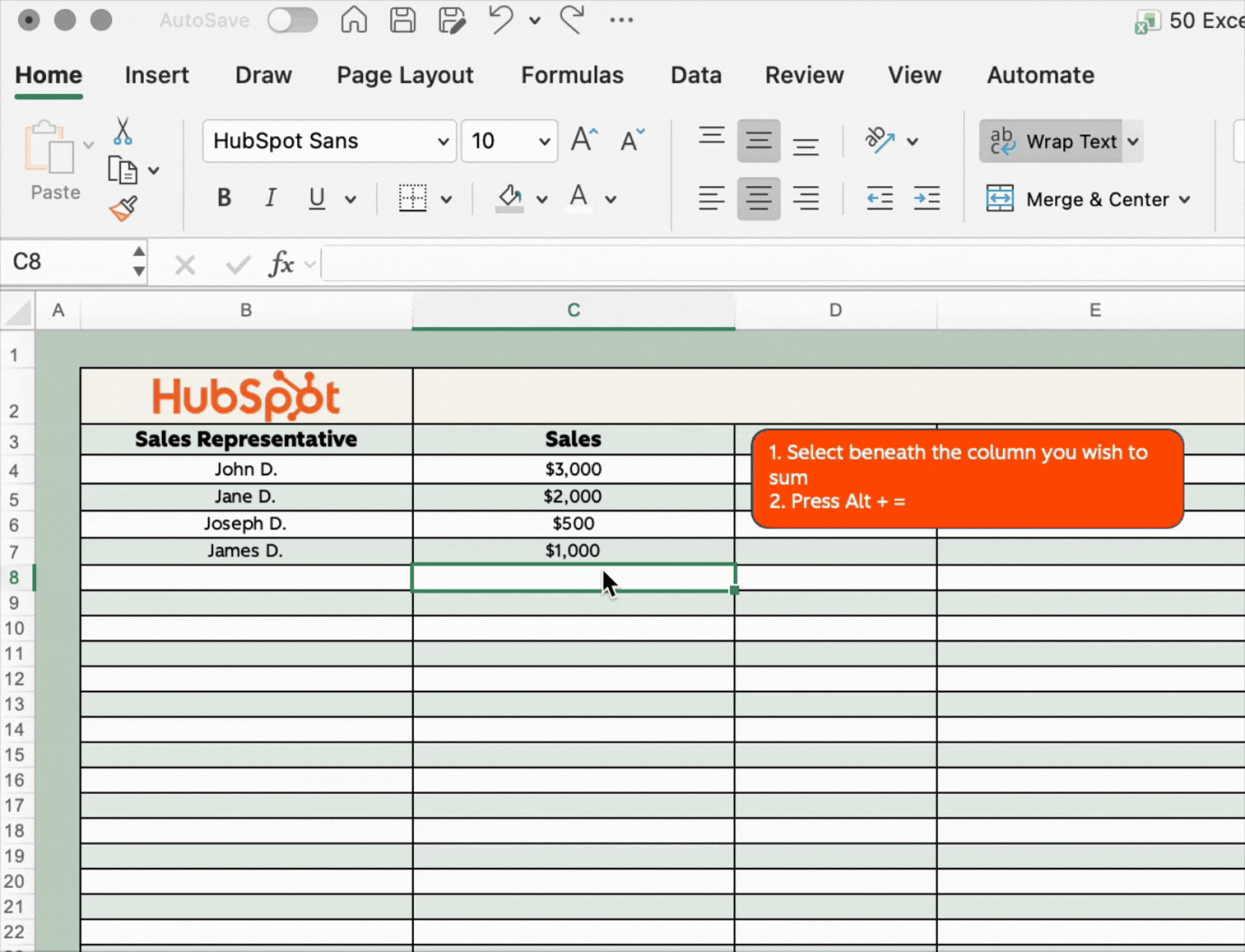
Task: Click the Save icon in title bar
Action: pyautogui.click(x=403, y=20)
